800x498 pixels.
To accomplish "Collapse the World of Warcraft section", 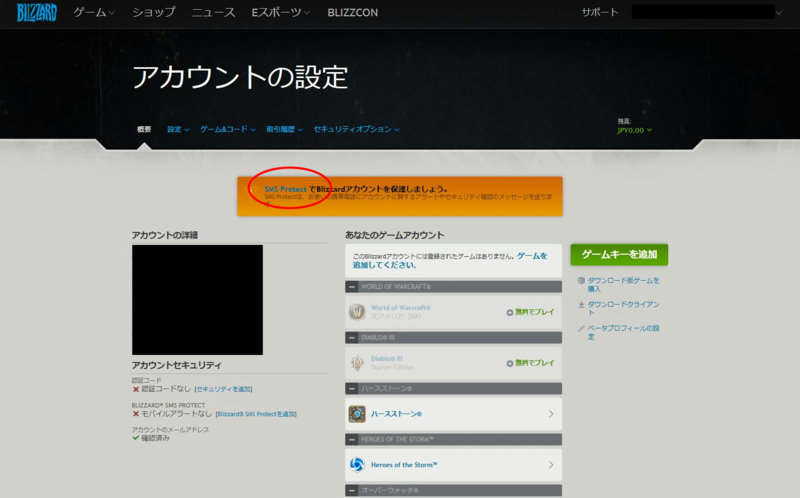I will (351, 286).
